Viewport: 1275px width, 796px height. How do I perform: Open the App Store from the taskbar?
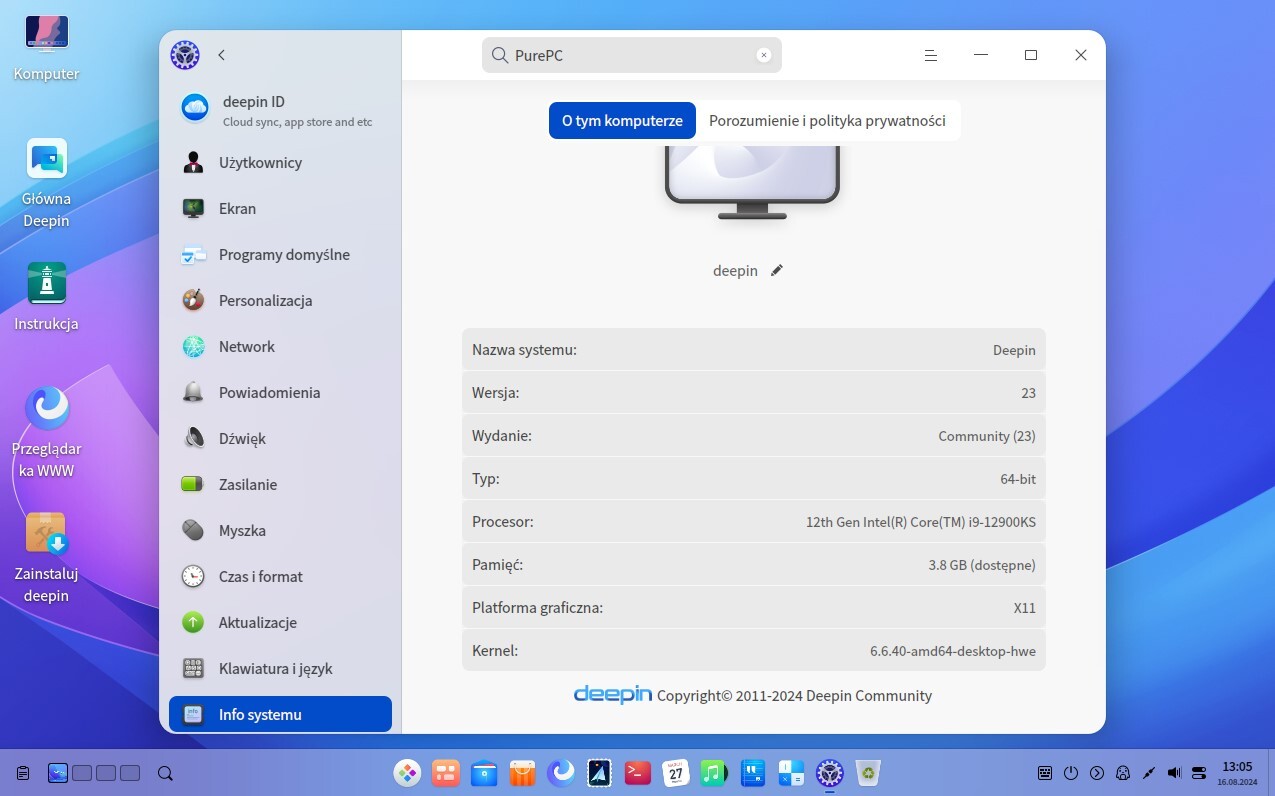click(521, 773)
